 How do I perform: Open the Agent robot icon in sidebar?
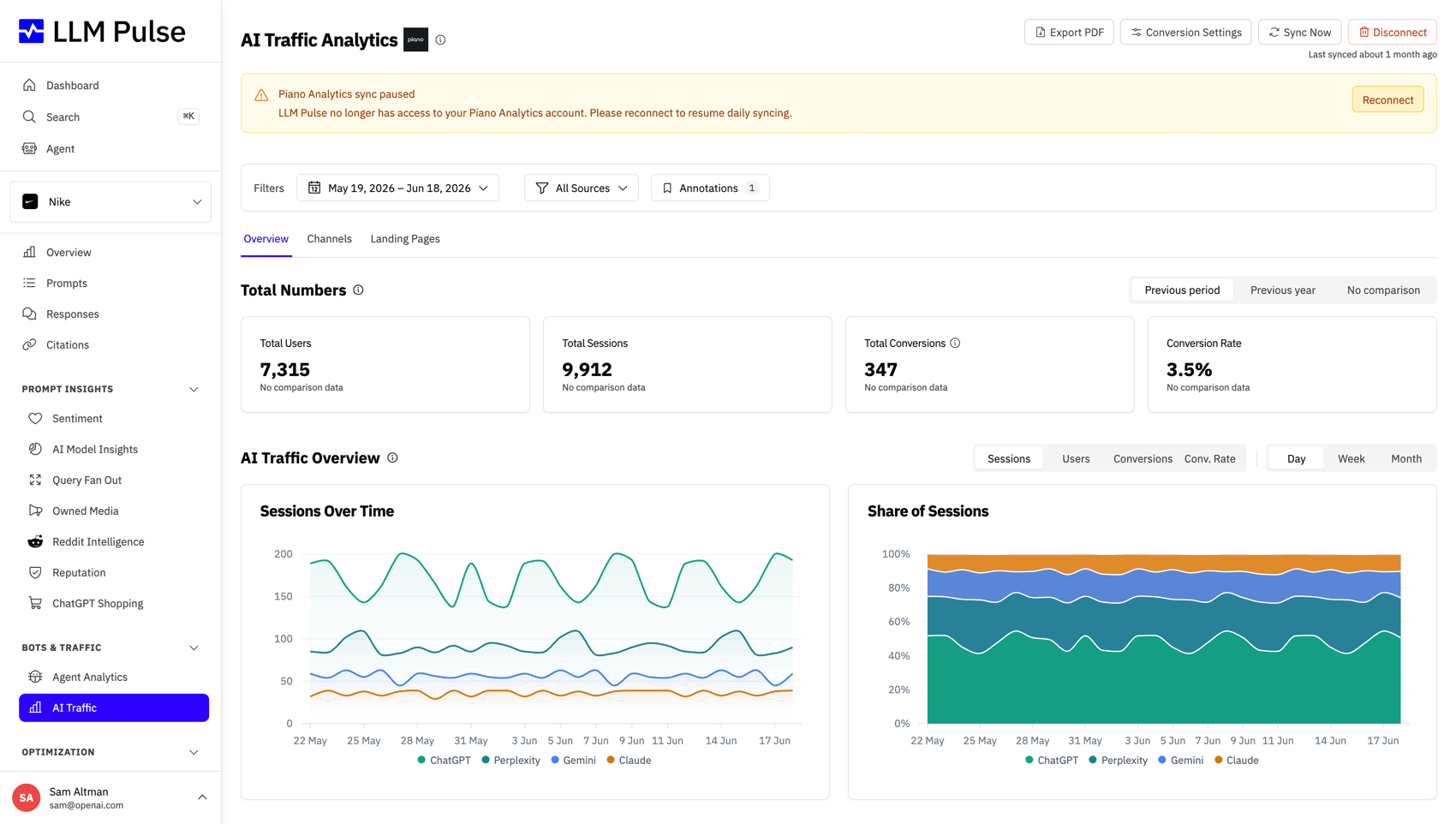(x=29, y=148)
